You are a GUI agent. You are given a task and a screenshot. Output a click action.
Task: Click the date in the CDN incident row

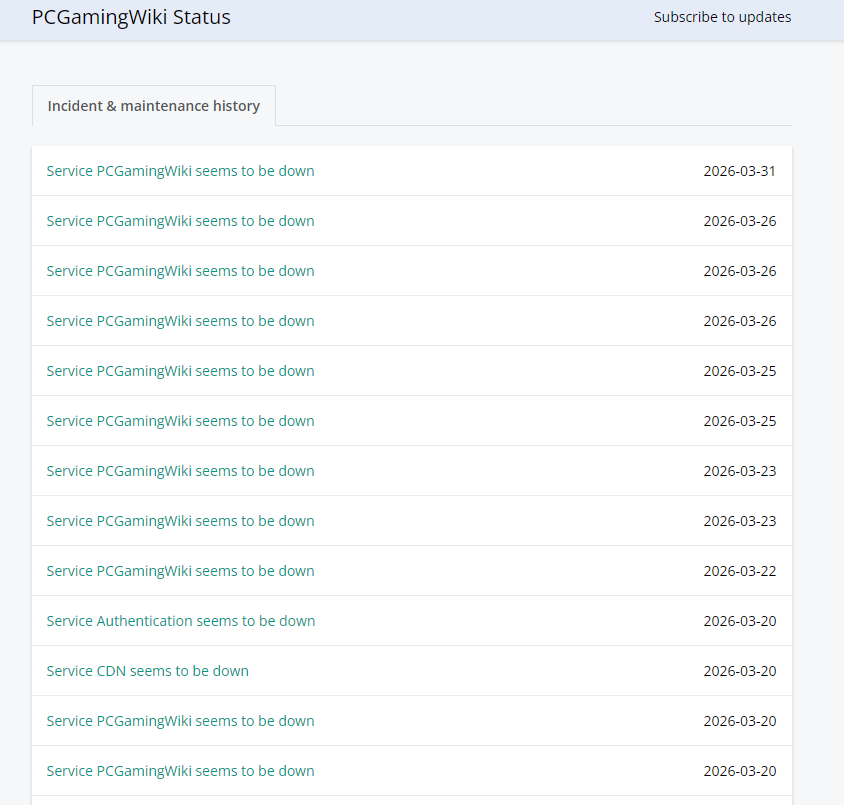tap(740, 671)
